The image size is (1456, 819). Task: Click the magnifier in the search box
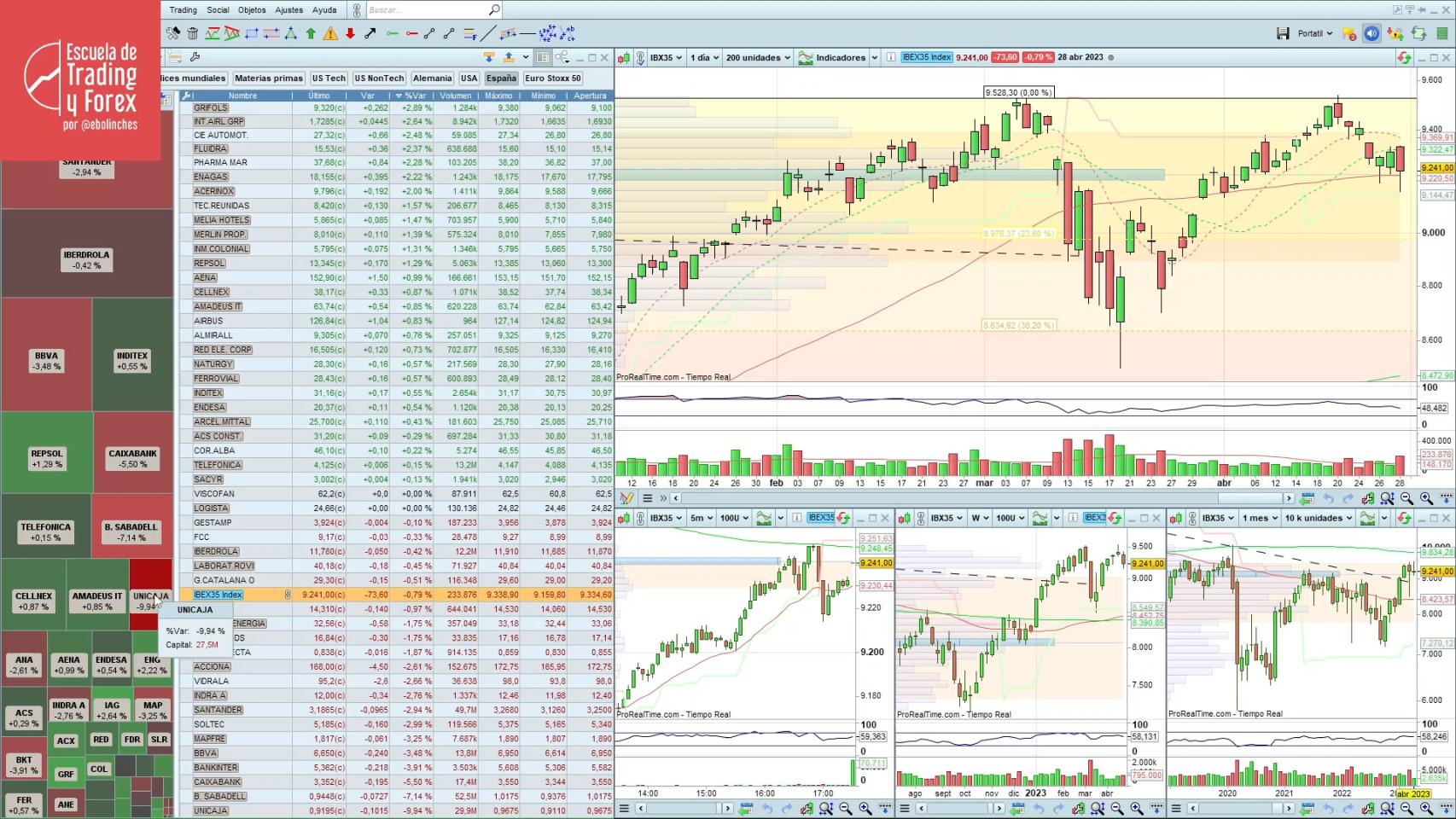pyautogui.click(x=494, y=9)
